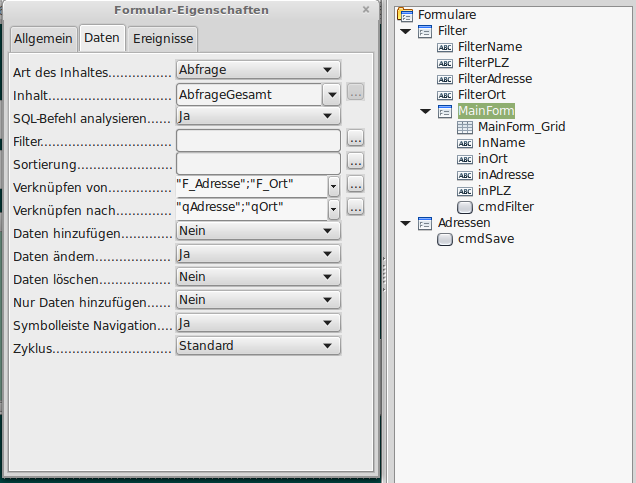This screenshot has width=636, height=483.
Task: Select the cmdFilter tree item
Action: pyautogui.click(x=506, y=207)
